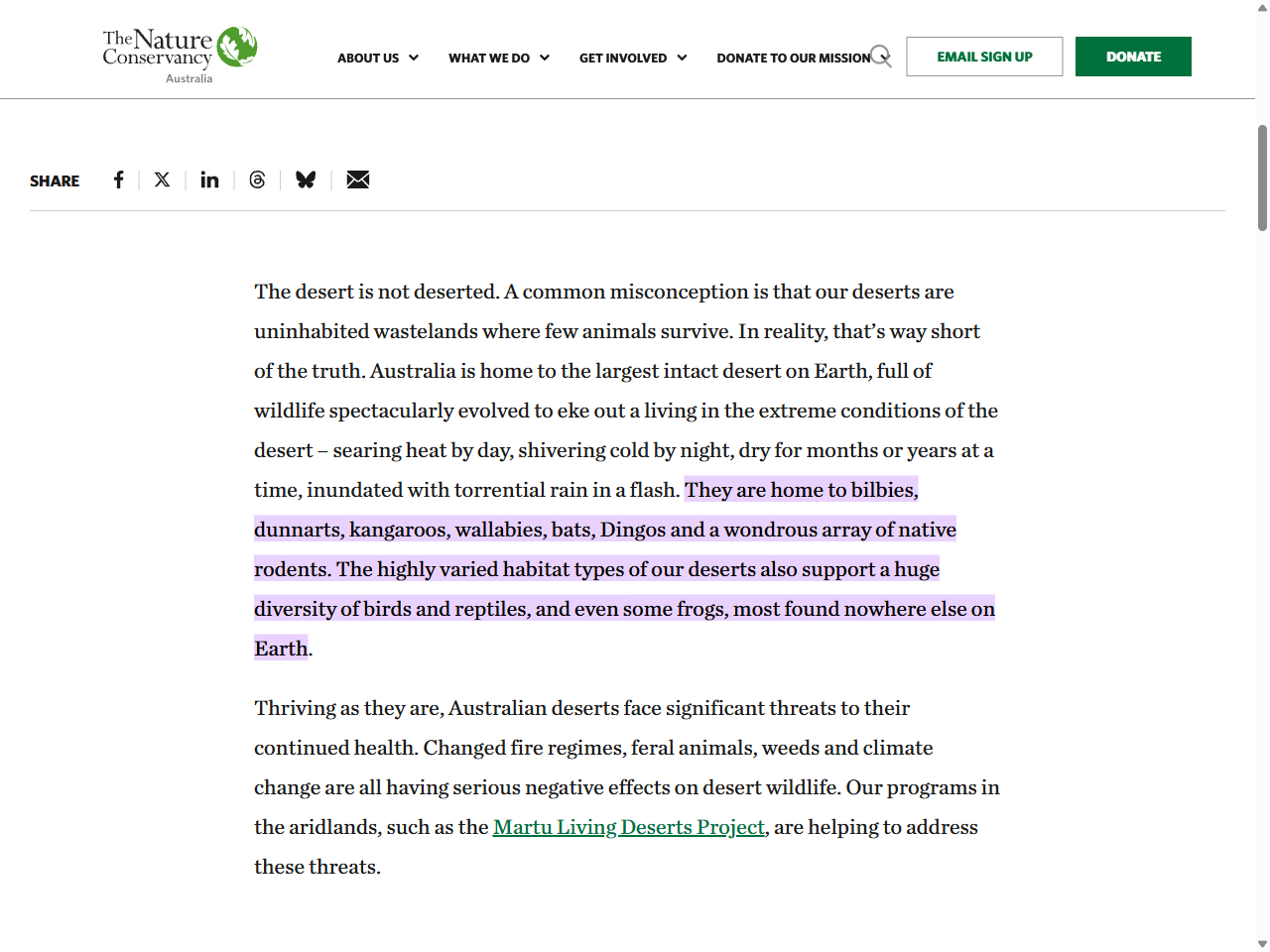Share the article on X
Image resolution: width=1270 pixels, height=952 pixels.
[162, 179]
